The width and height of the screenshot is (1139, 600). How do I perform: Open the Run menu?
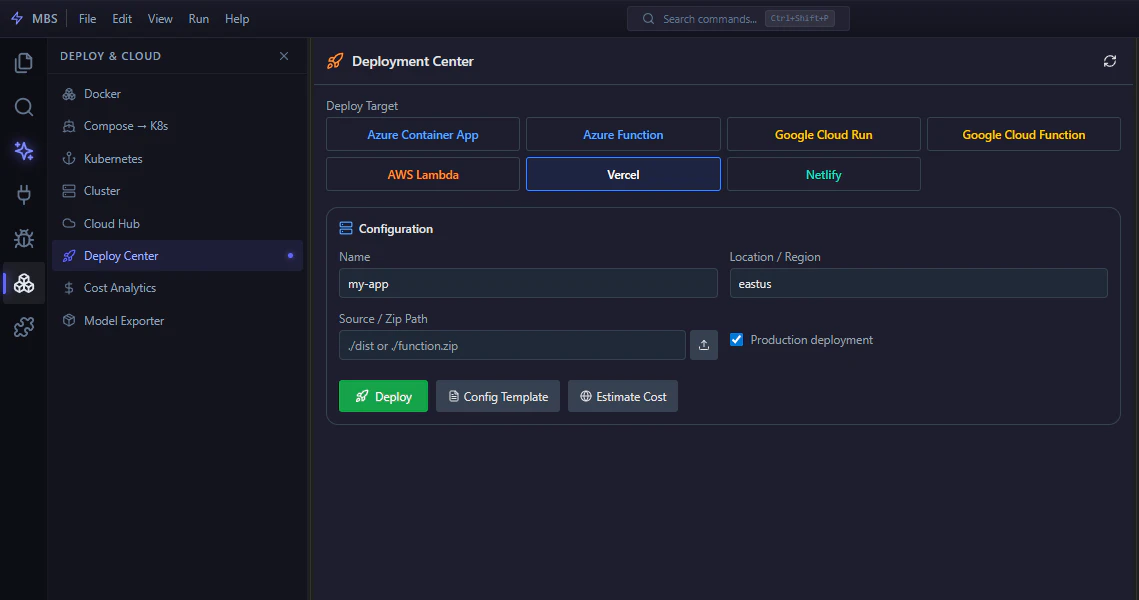(x=198, y=18)
